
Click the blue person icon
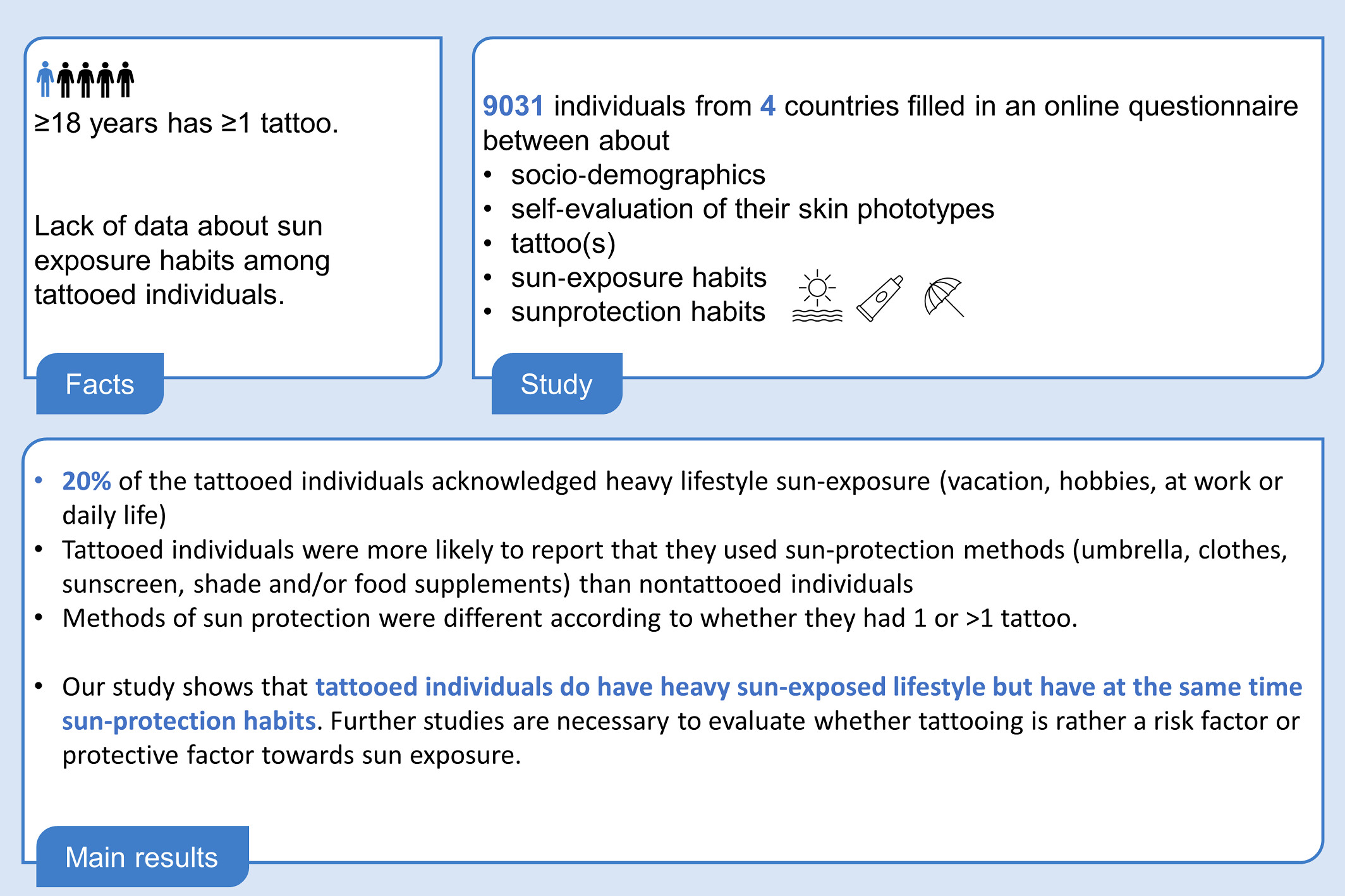[45, 80]
